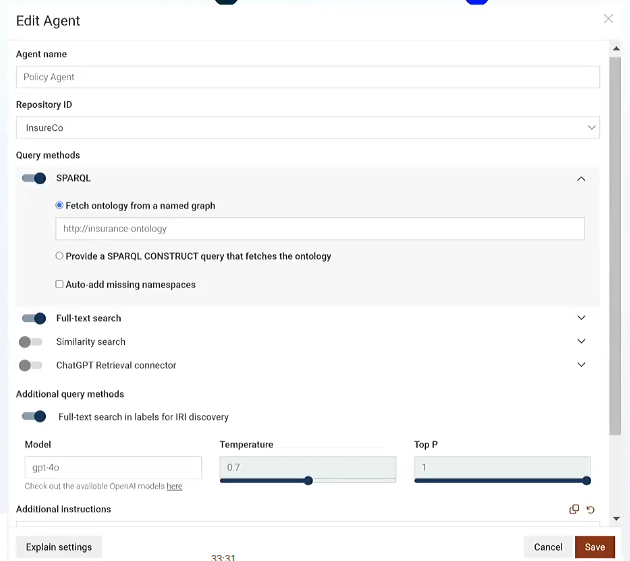Click the 'Additional query methods' heading
Screen dimensions: 630x561
pos(70,394)
